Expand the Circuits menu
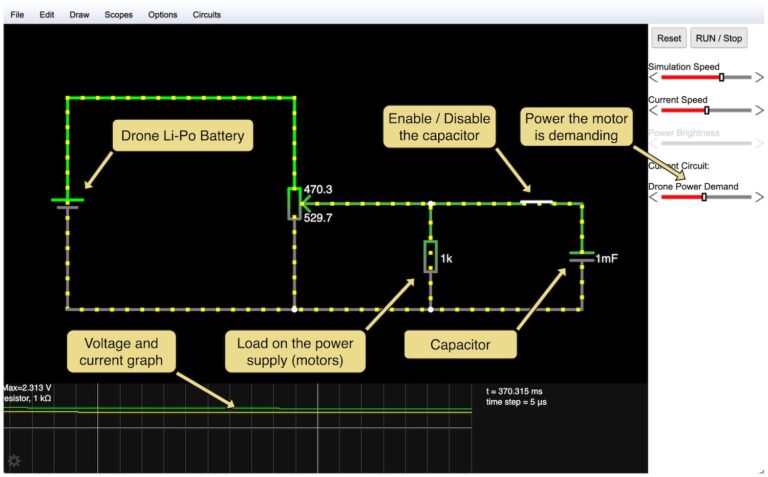This screenshot has width=768, height=477. coord(207,15)
